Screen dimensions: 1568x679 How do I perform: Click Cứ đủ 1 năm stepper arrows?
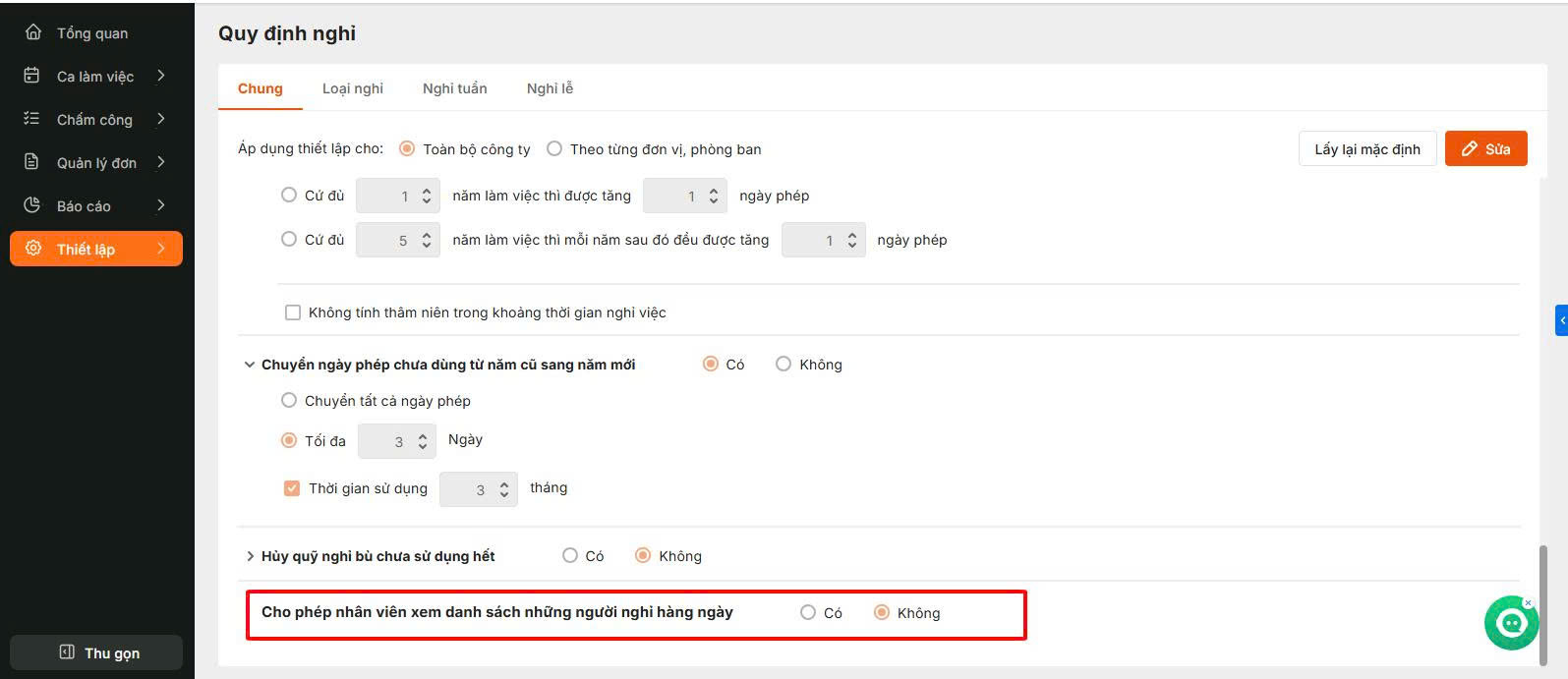point(427,197)
